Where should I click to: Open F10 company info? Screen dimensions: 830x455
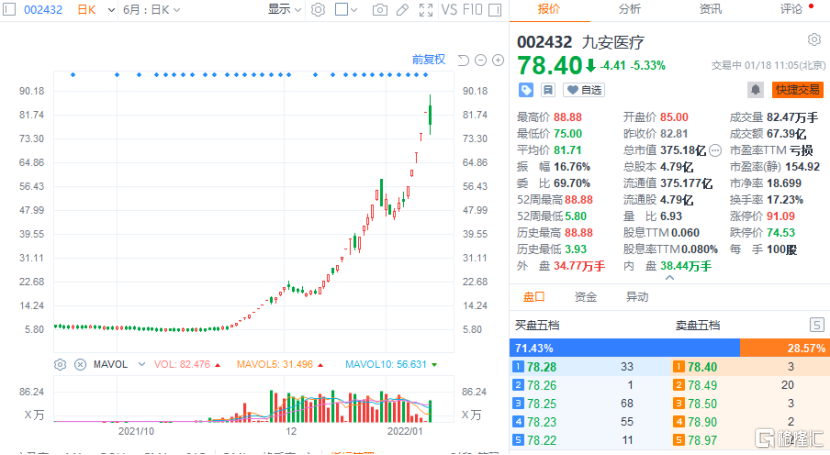[x=472, y=10]
